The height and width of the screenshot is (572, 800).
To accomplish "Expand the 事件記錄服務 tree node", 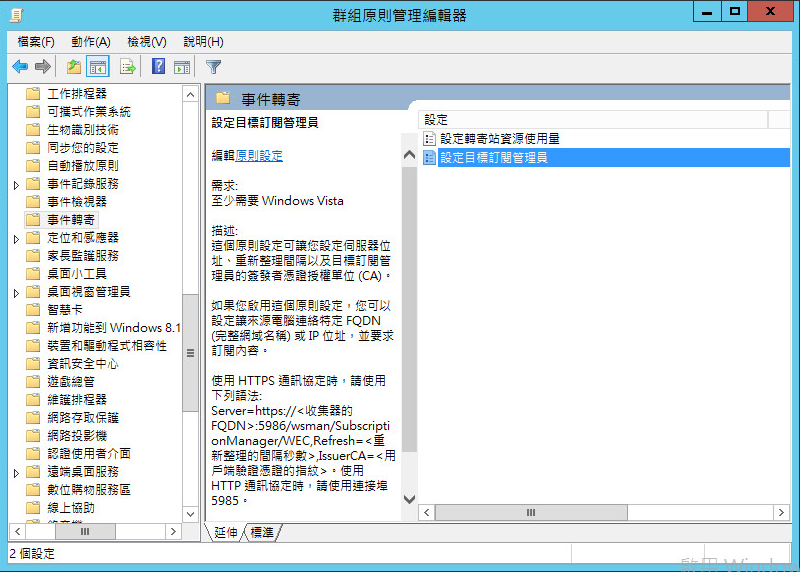I will click(x=16, y=185).
